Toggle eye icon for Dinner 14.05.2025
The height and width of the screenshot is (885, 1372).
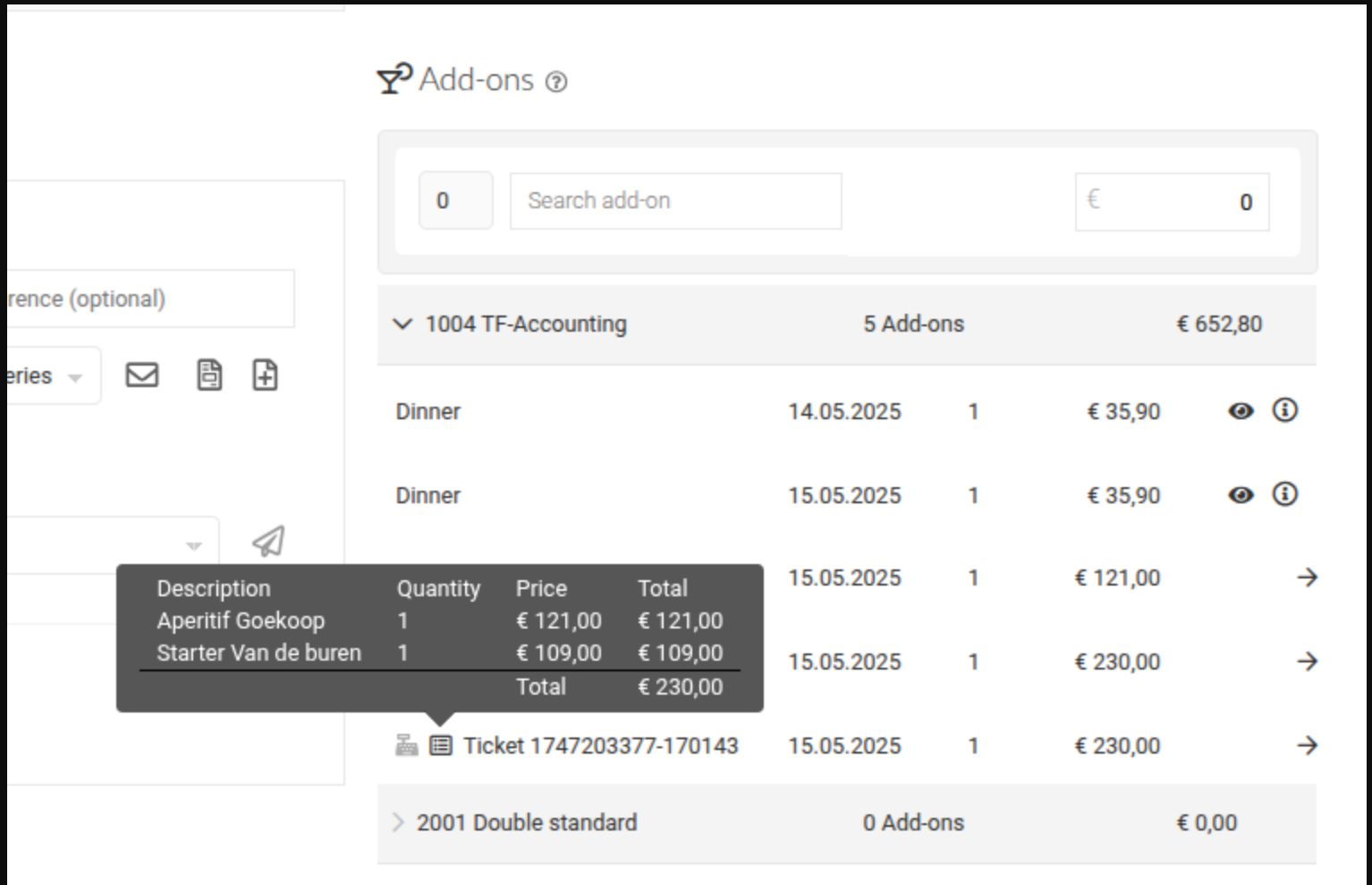[x=1241, y=411]
